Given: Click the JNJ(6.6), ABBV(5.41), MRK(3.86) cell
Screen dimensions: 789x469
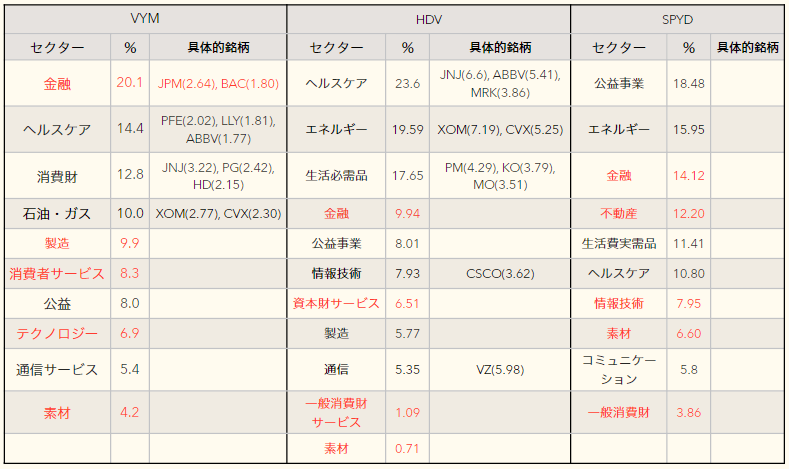Looking at the screenshot, I should click(500, 83).
